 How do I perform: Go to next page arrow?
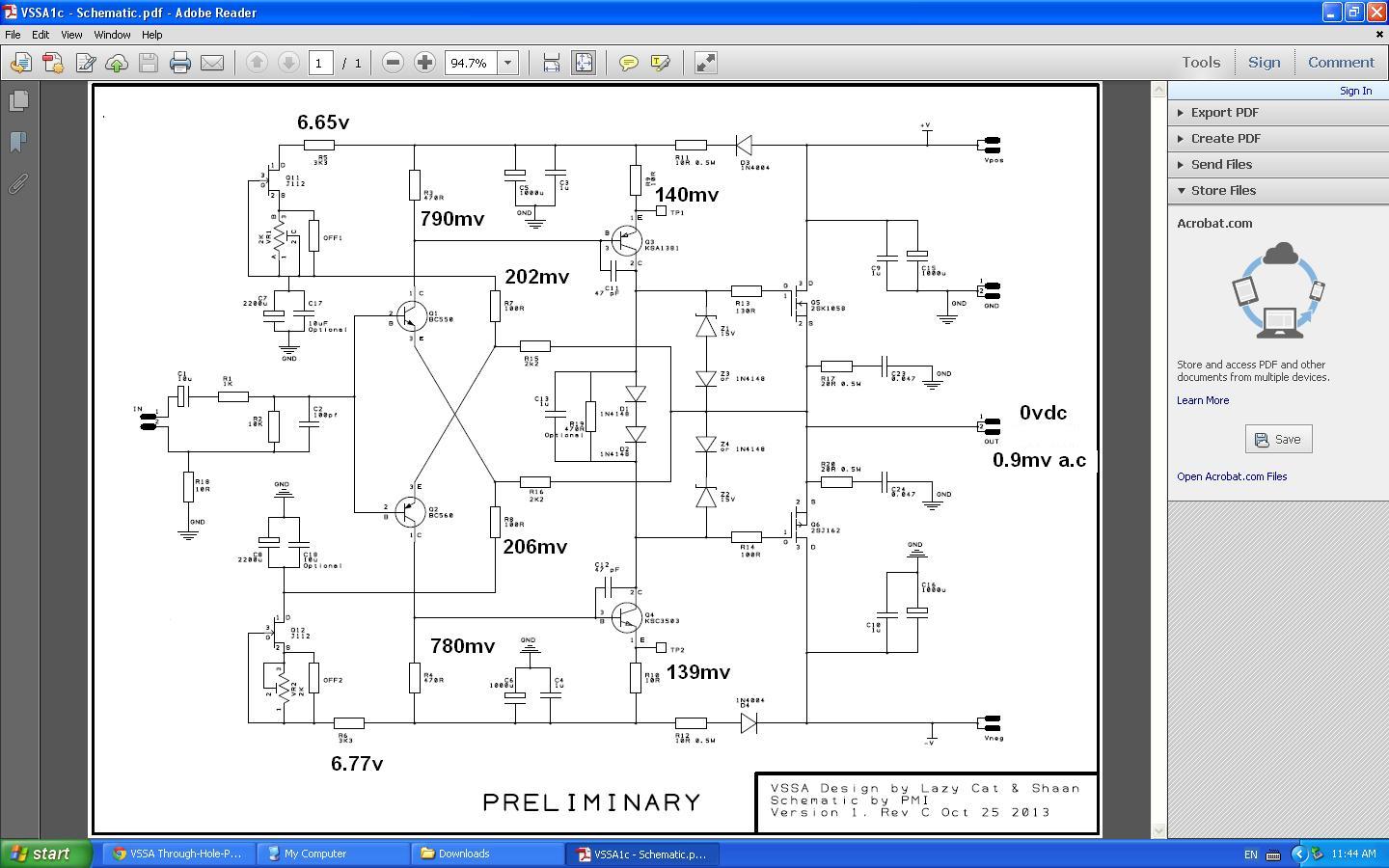288,63
